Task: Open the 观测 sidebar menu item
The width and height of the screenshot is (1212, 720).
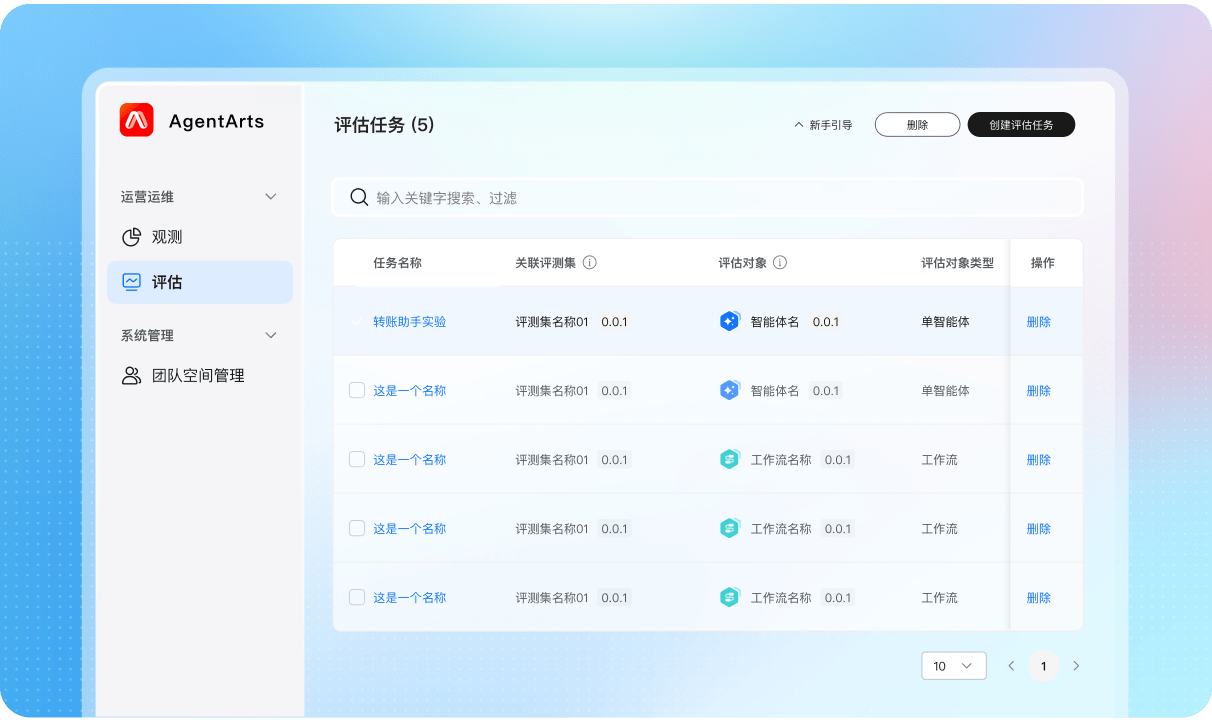Action: 167,237
